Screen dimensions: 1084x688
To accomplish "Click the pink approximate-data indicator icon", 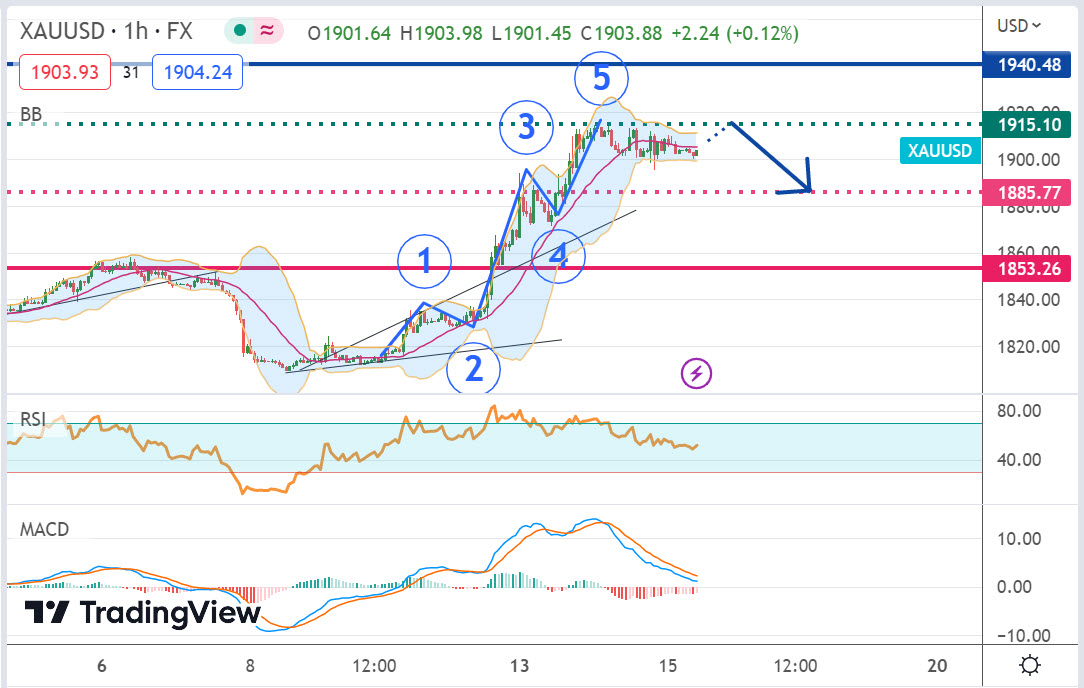I will [268, 32].
